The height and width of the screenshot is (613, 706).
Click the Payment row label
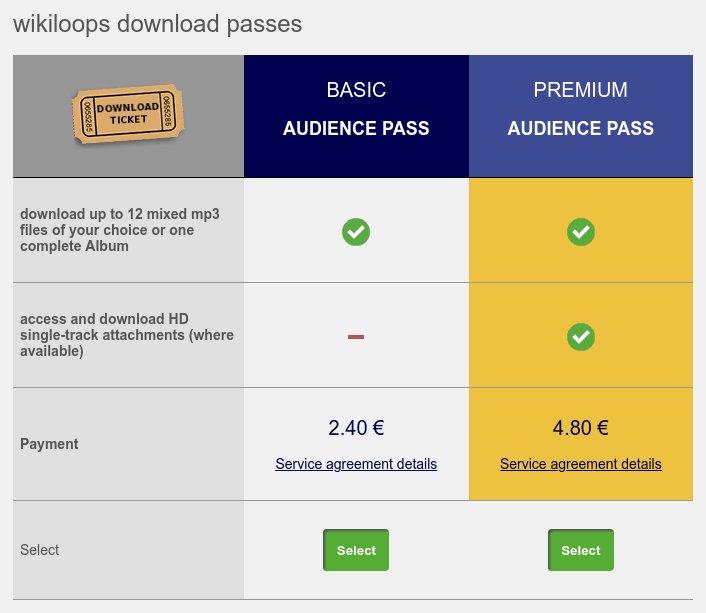pyautogui.click(x=49, y=444)
